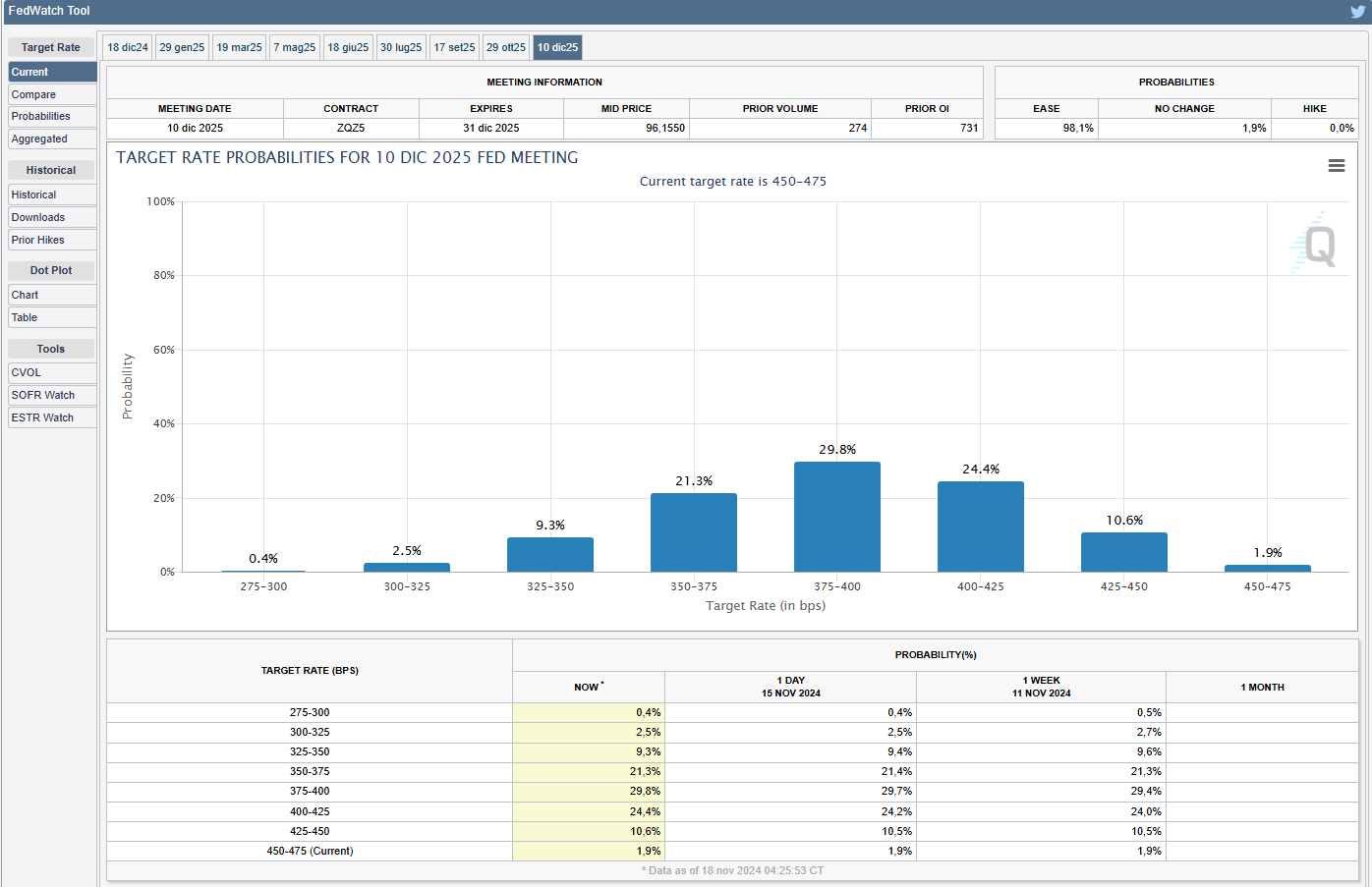1372x887 pixels.
Task: Select the 18 dic24 meeting tab
Action: point(128,47)
